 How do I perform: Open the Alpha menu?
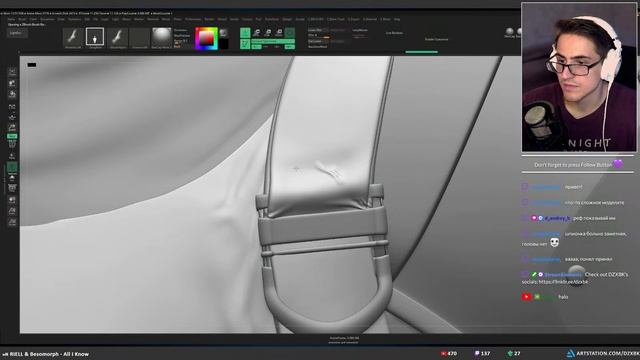tap(11, 19)
